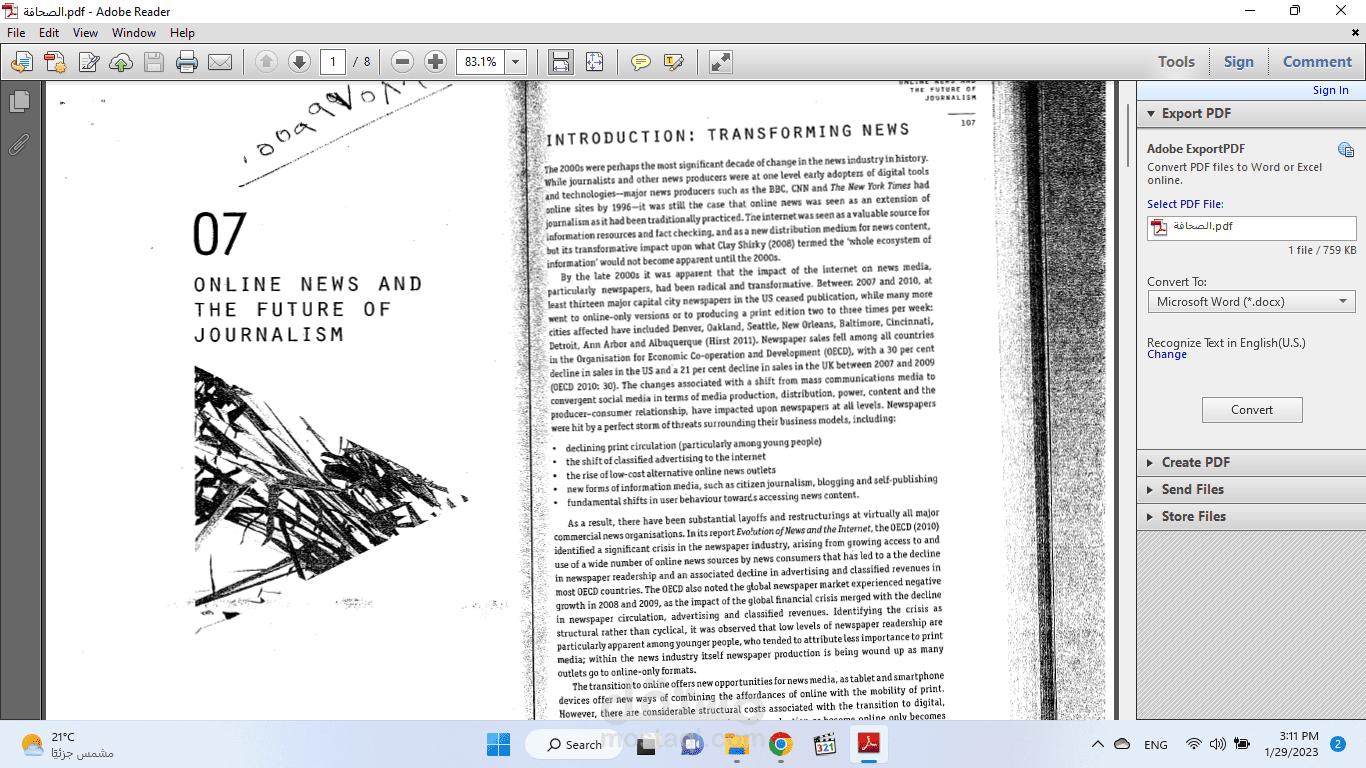Expand the Send Files section
Screen dimensions: 1366x768
[1251, 490]
